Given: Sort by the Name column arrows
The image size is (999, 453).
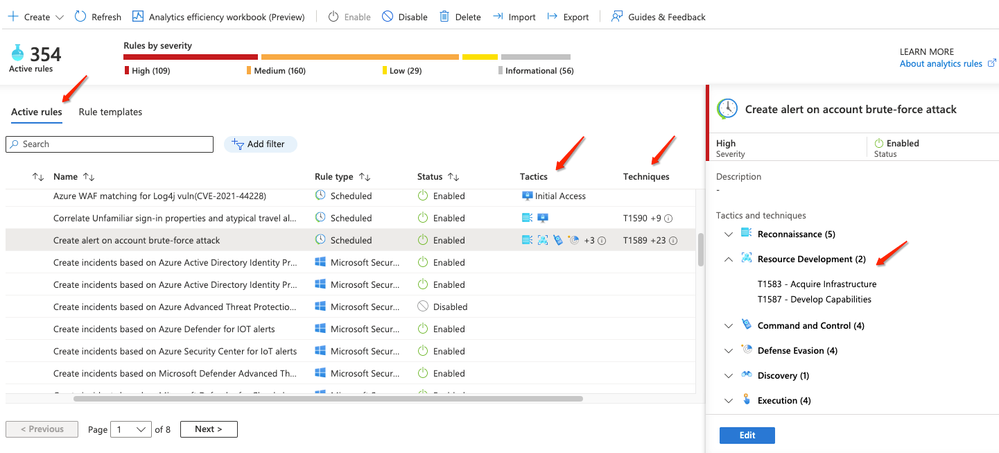Looking at the screenshot, I should click(x=89, y=176).
